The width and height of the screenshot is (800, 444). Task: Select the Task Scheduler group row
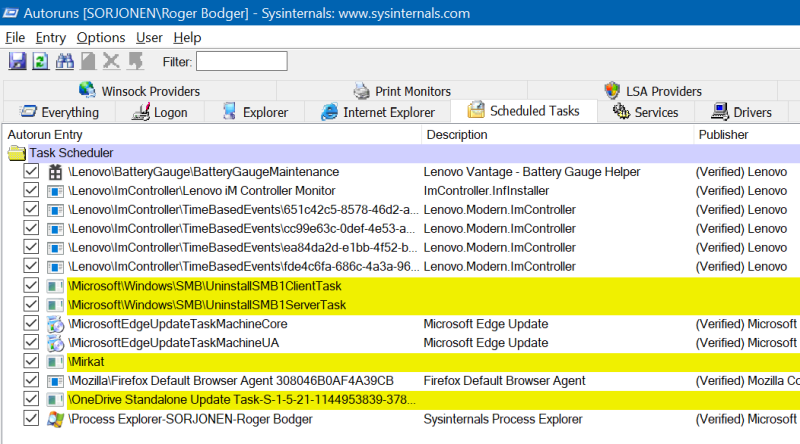point(56,153)
